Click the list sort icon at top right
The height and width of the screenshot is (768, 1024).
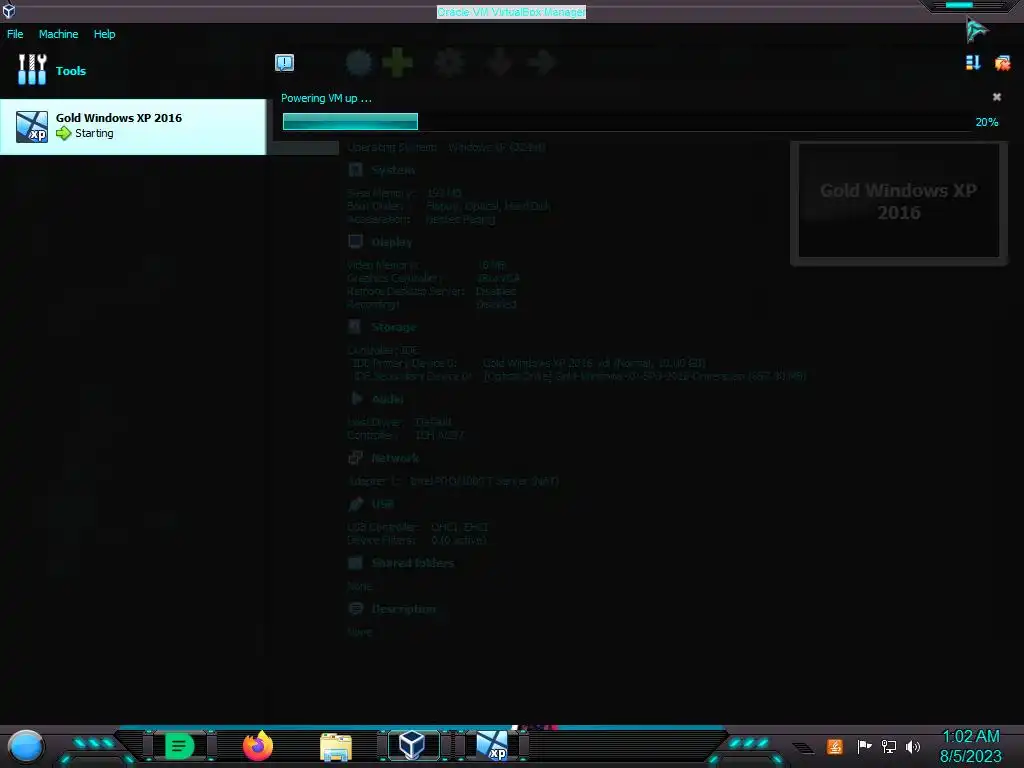coord(973,63)
